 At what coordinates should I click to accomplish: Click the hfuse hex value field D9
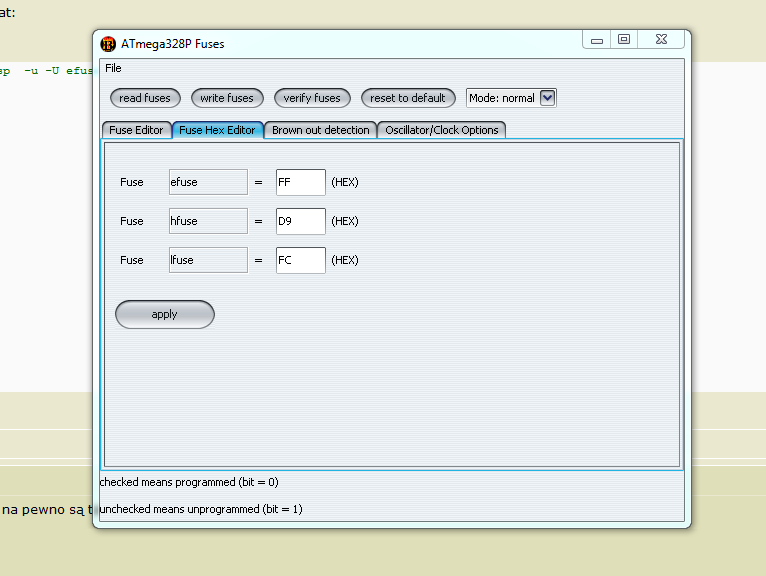pos(300,221)
